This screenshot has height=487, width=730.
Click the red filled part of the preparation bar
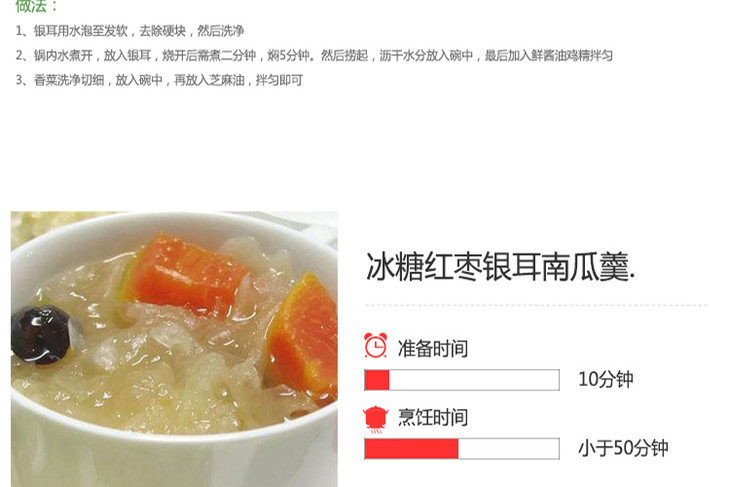click(377, 380)
